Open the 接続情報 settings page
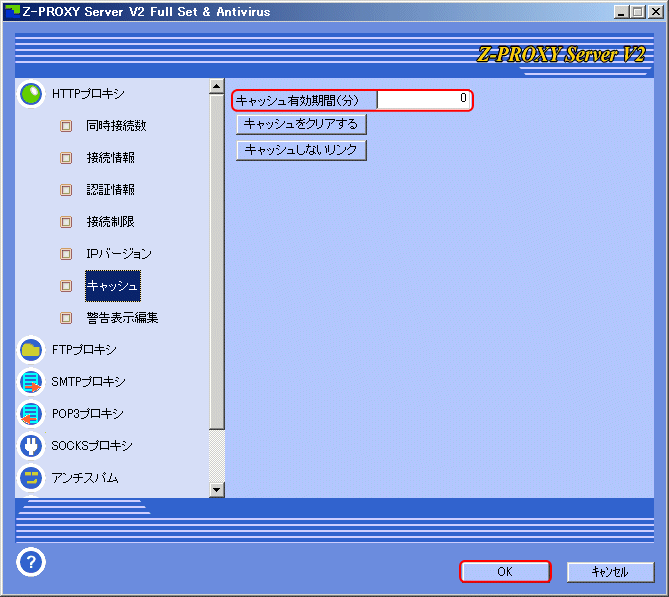This screenshot has height=597, width=669. pos(111,158)
